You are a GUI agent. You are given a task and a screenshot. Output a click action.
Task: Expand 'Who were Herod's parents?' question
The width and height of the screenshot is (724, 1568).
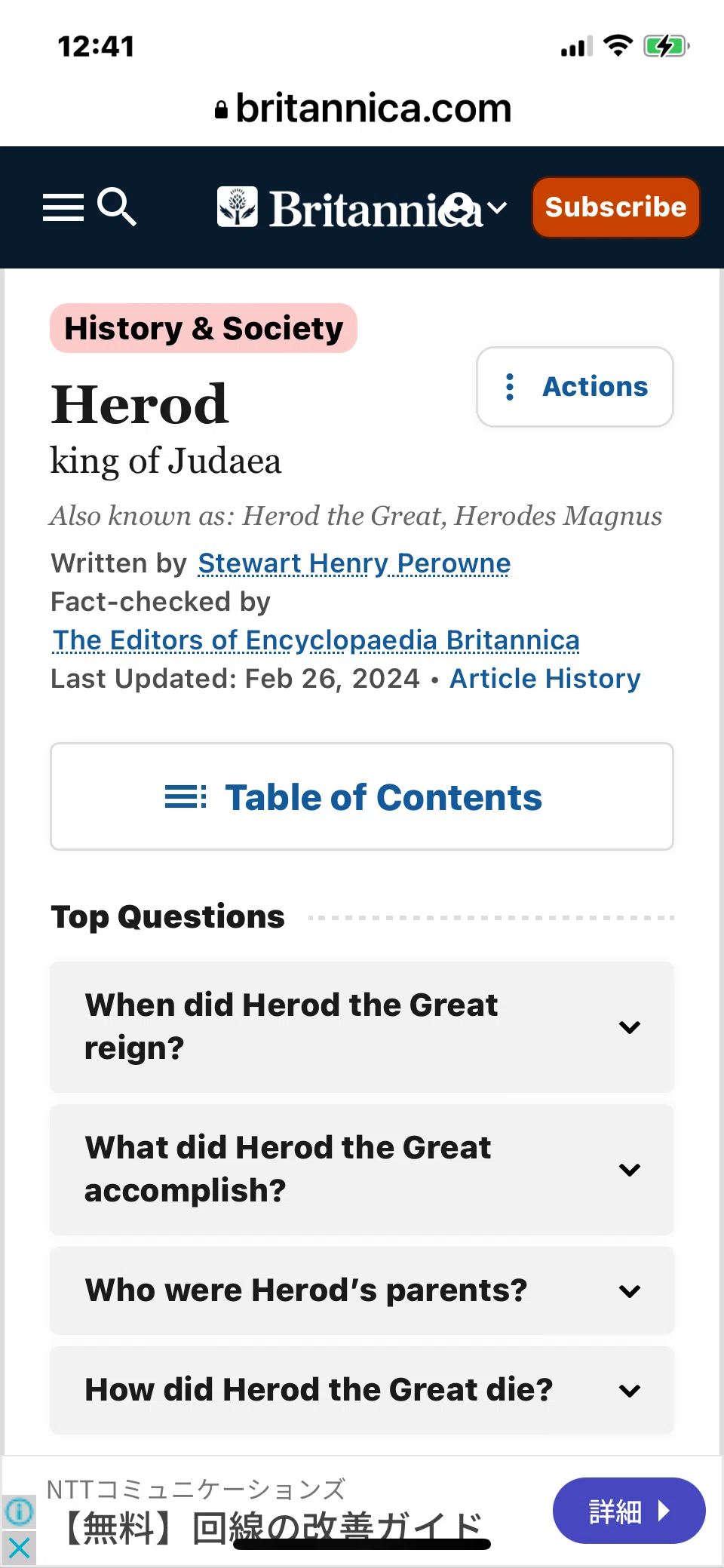362,1290
